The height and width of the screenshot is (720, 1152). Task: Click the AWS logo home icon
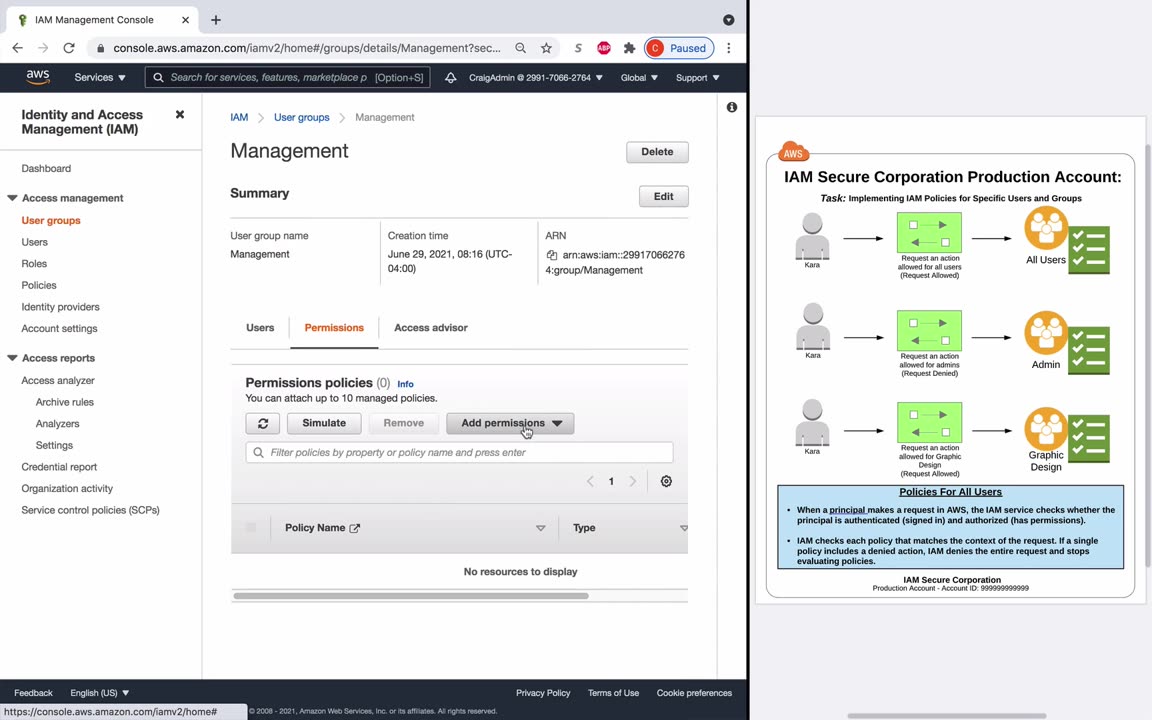pyautogui.click(x=37, y=77)
